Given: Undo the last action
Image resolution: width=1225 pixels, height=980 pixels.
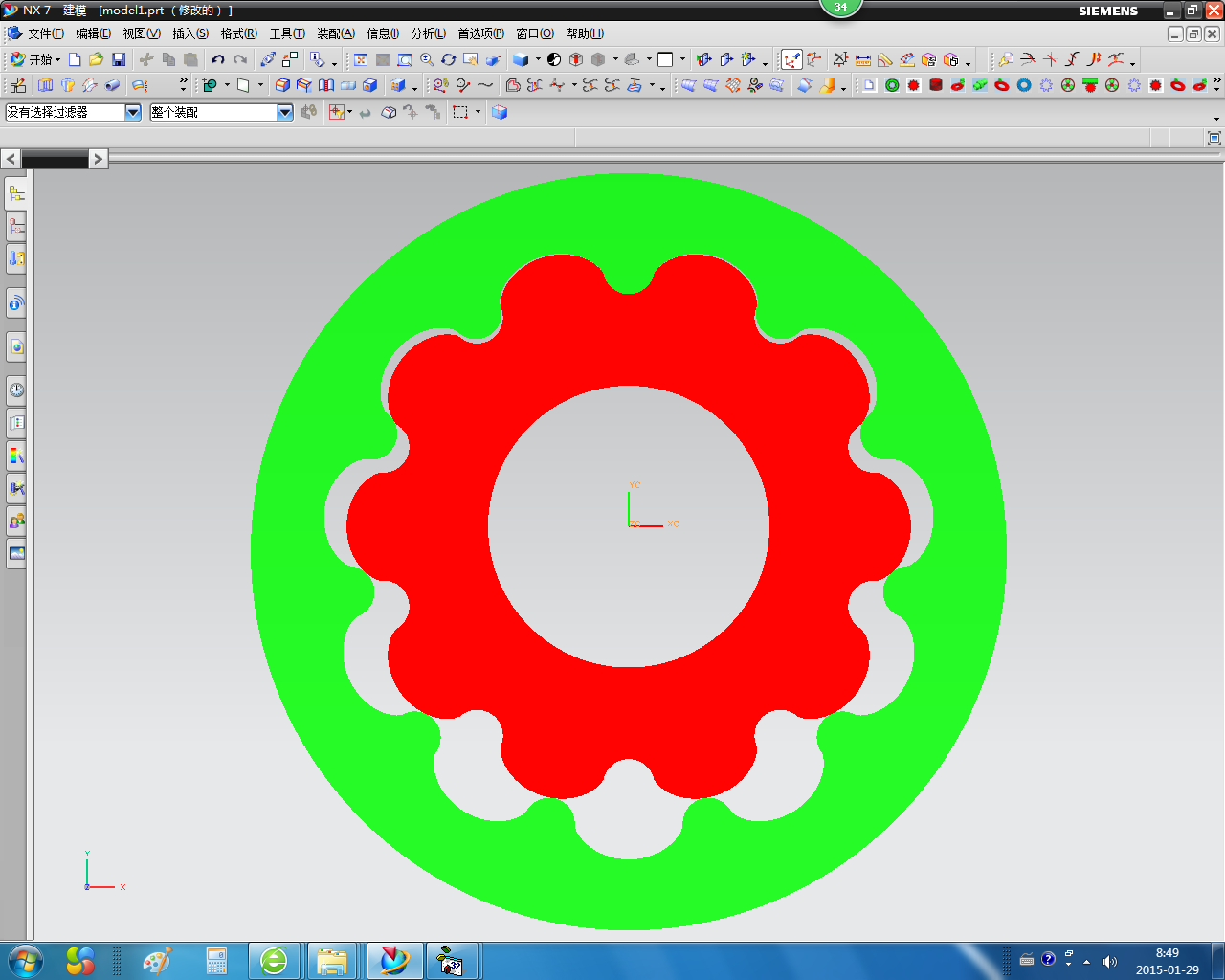Looking at the screenshot, I should click(x=217, y=59).
